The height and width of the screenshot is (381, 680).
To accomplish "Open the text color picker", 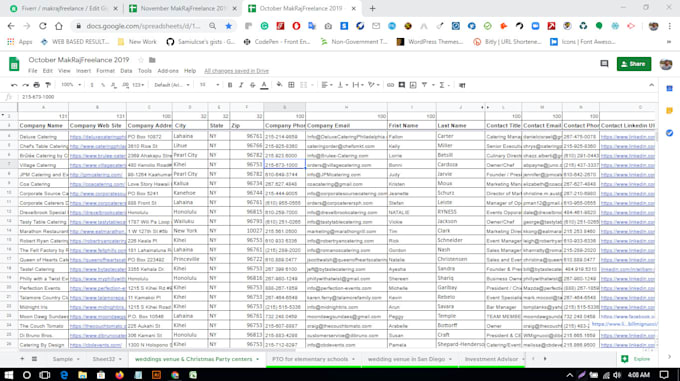I will pos(264,85).
